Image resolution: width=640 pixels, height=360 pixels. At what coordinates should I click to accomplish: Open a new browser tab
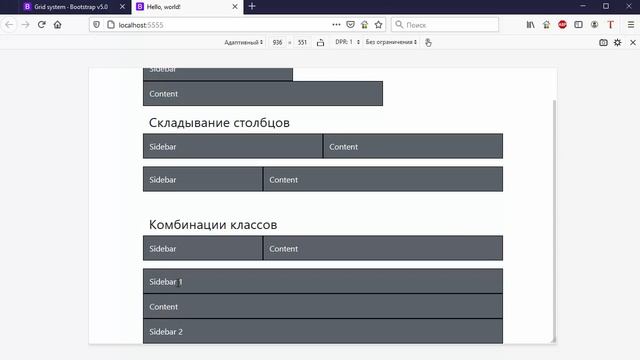(x=252, y=7)
